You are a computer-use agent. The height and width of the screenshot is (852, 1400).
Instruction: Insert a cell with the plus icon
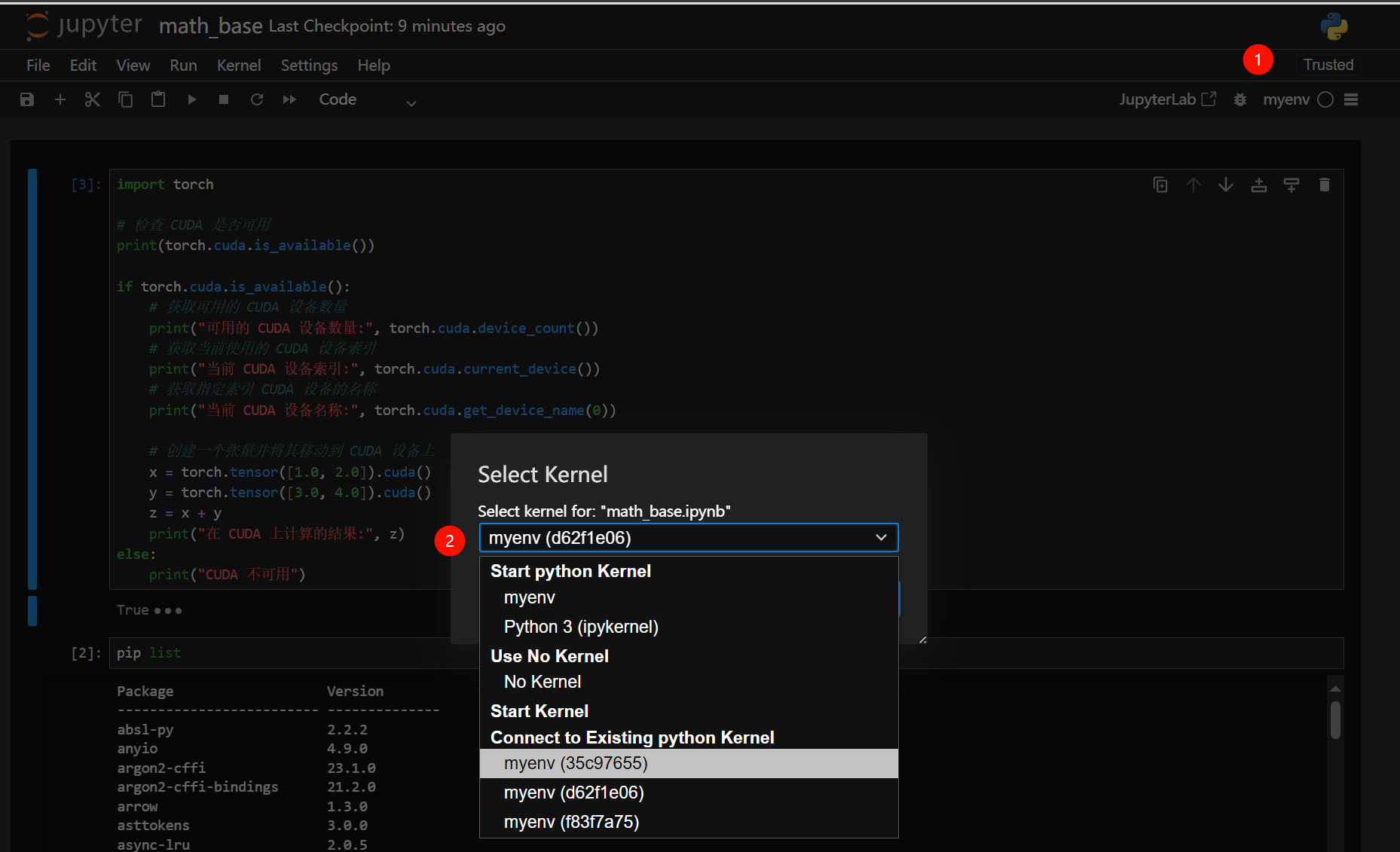[x=60, y=99]
